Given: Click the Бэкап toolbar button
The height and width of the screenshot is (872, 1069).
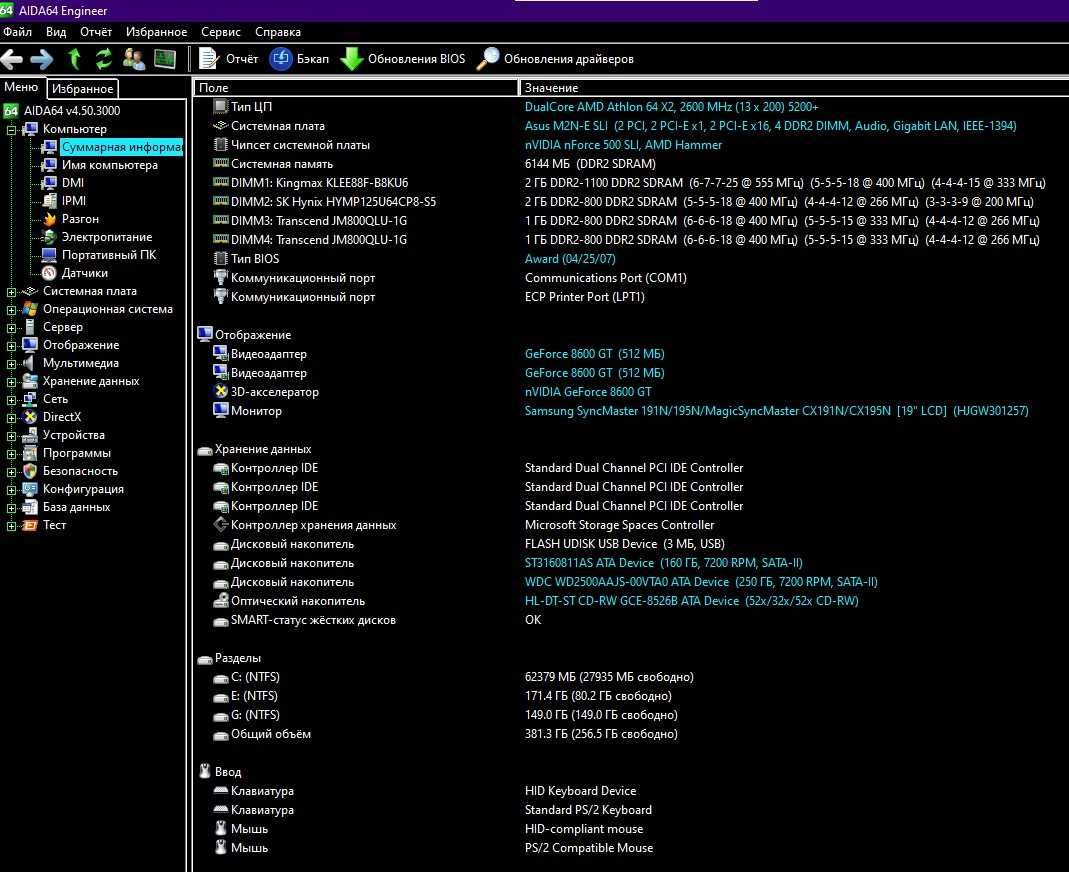Looking at the screenshot, I should click(x=299, y=59).
